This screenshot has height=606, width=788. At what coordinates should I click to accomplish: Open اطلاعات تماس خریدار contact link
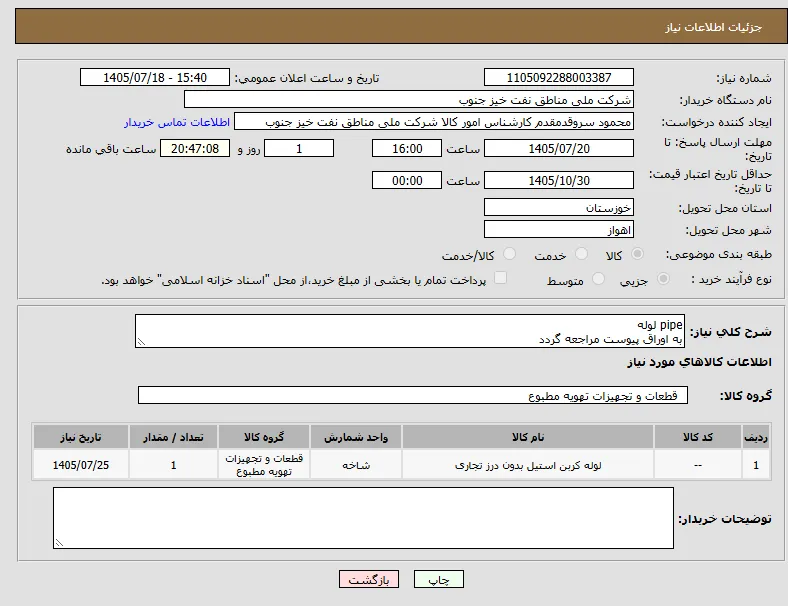(177, 122)
